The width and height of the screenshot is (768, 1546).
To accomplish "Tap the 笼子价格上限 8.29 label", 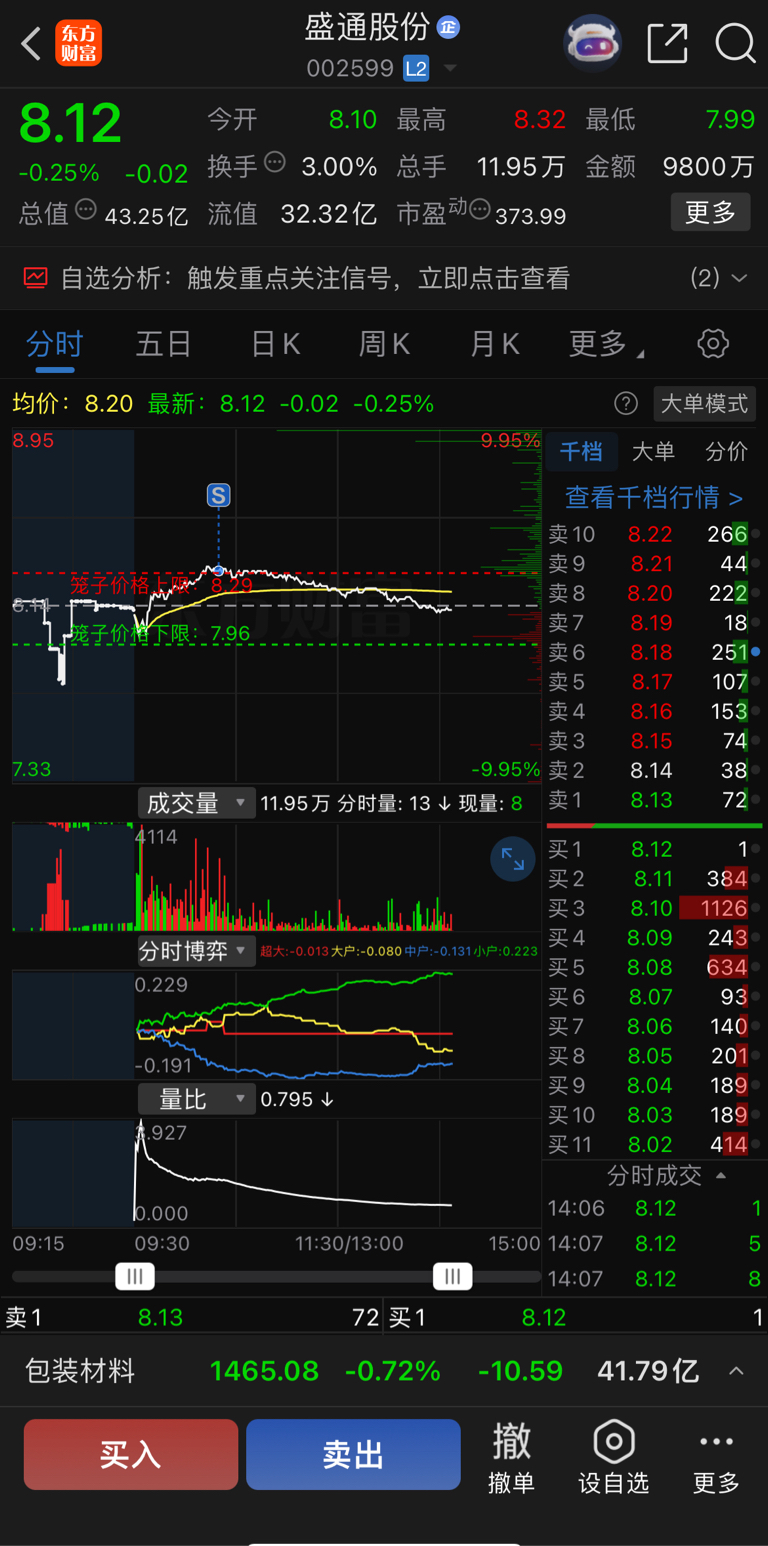I will point(161,584).
